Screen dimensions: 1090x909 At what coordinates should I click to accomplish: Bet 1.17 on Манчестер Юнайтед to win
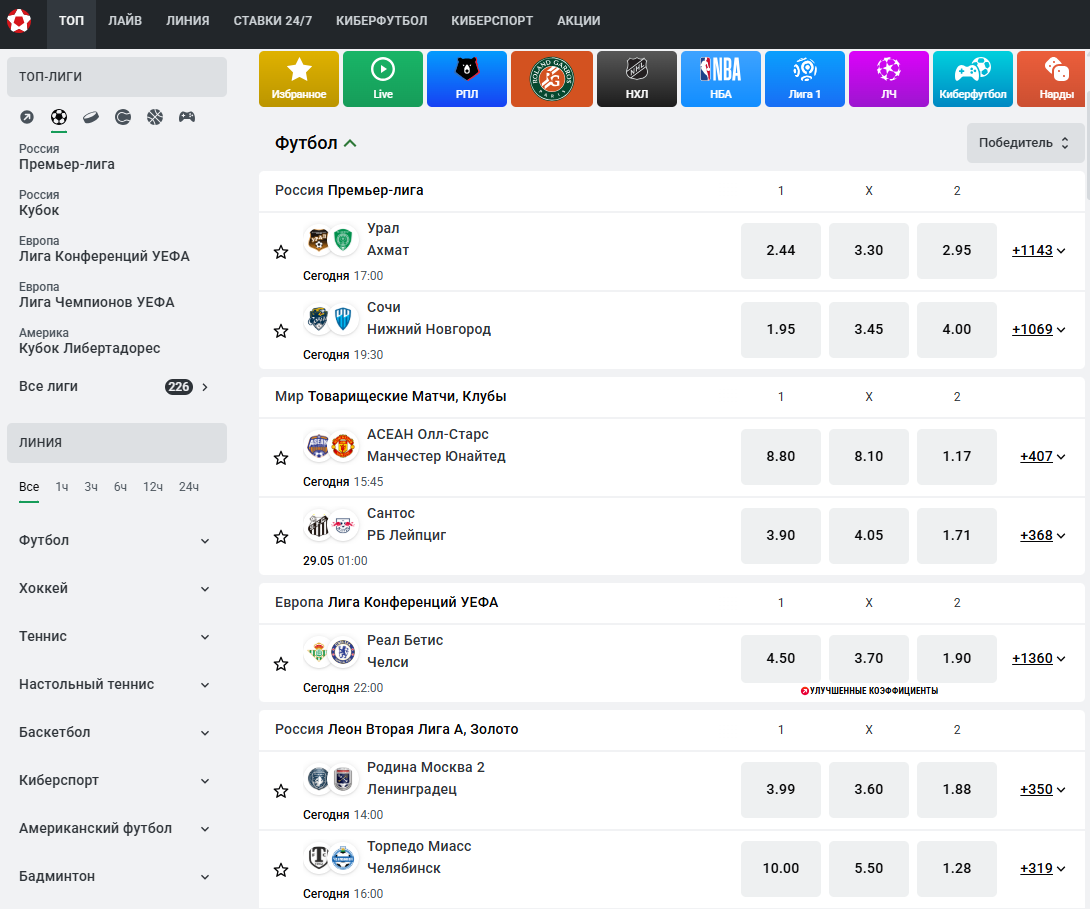click(957, 457)
